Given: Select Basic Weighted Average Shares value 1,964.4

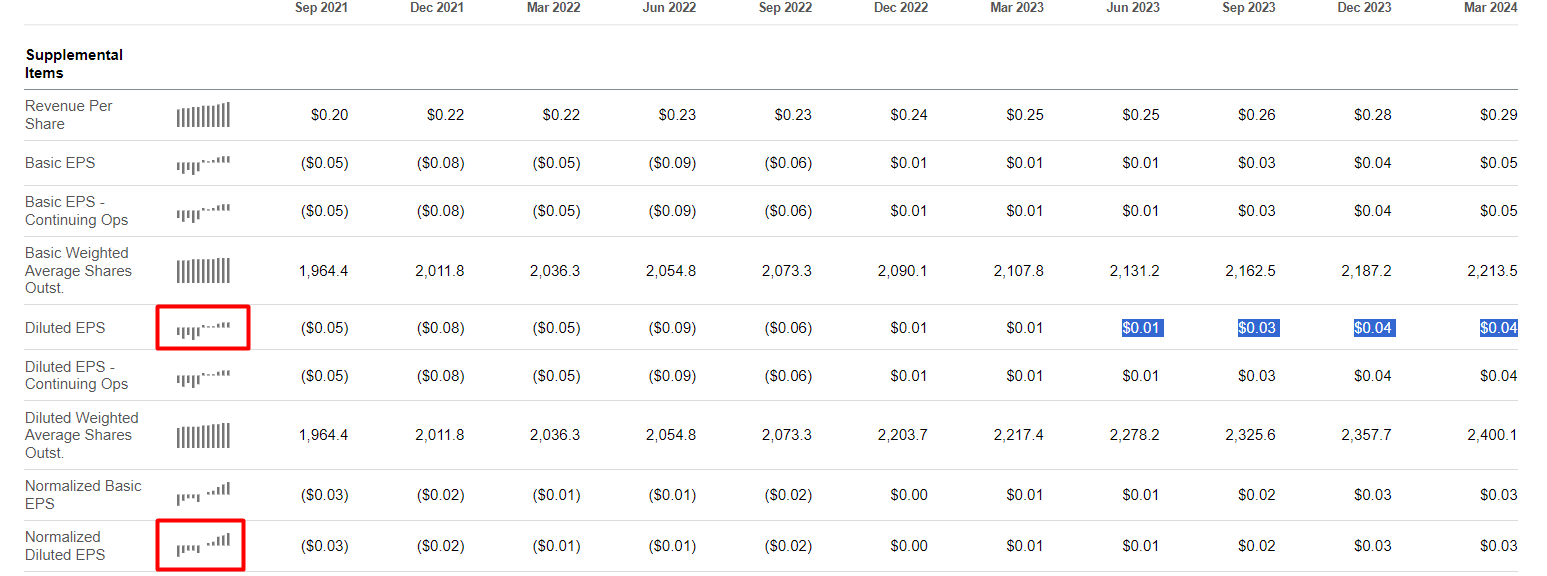Looking at the screenshot, I should (323, 271).
